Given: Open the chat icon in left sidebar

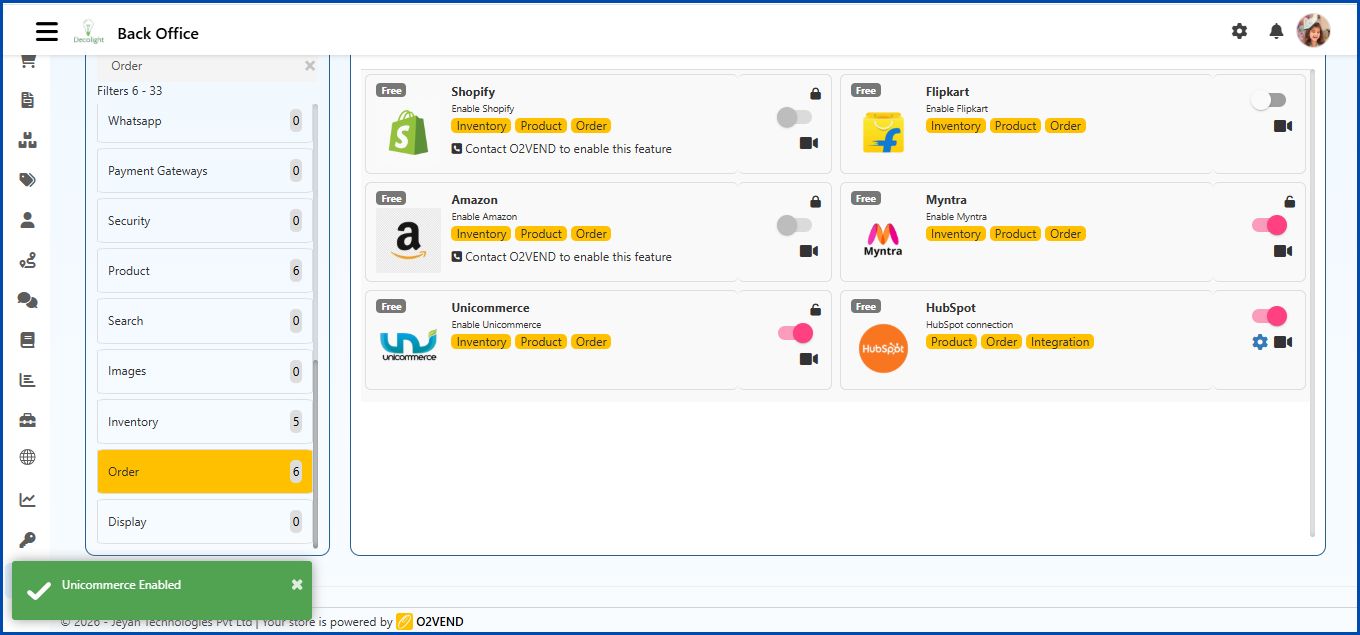Looking at the screenshot, I should tap(29, 300).
